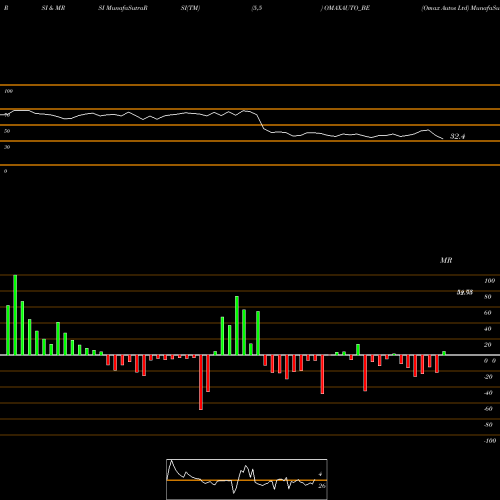Click the positive 40 label on MR axis
Screen dimensions: 500x500
point(487,329)
